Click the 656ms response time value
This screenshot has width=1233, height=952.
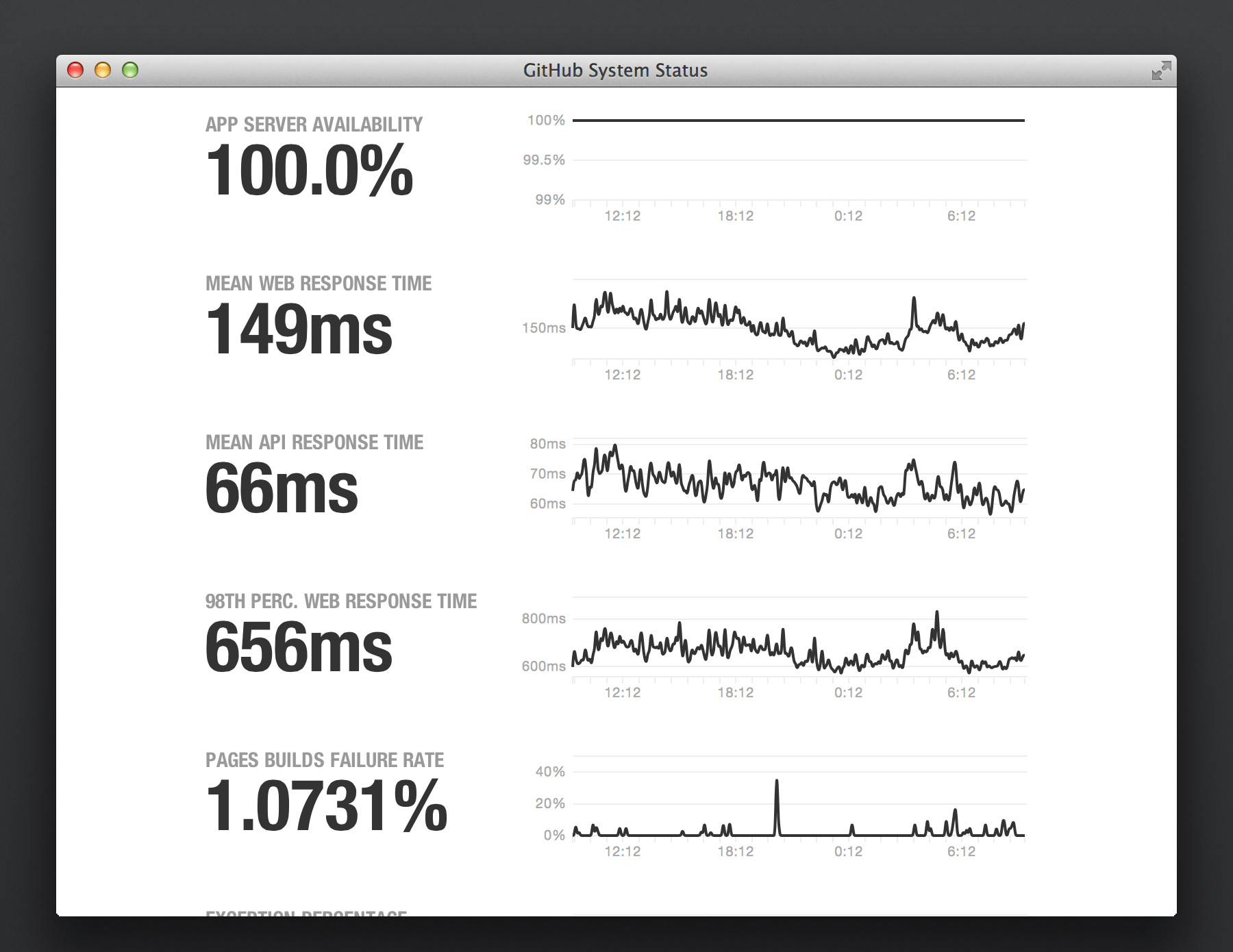pos(299,647)
